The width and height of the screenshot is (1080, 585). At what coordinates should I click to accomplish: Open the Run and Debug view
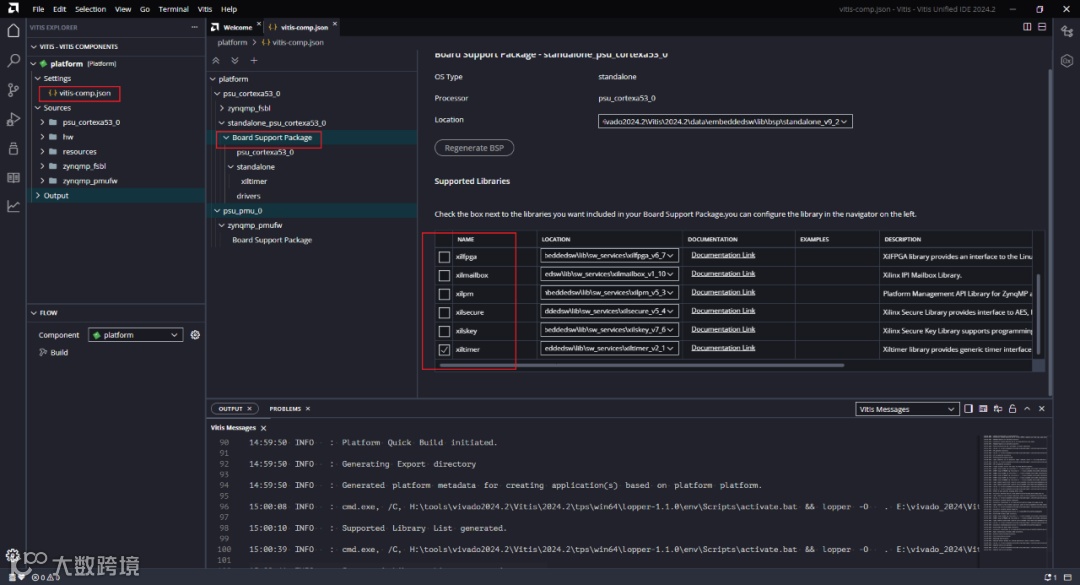pyautogui.click(x=13, y=119)
